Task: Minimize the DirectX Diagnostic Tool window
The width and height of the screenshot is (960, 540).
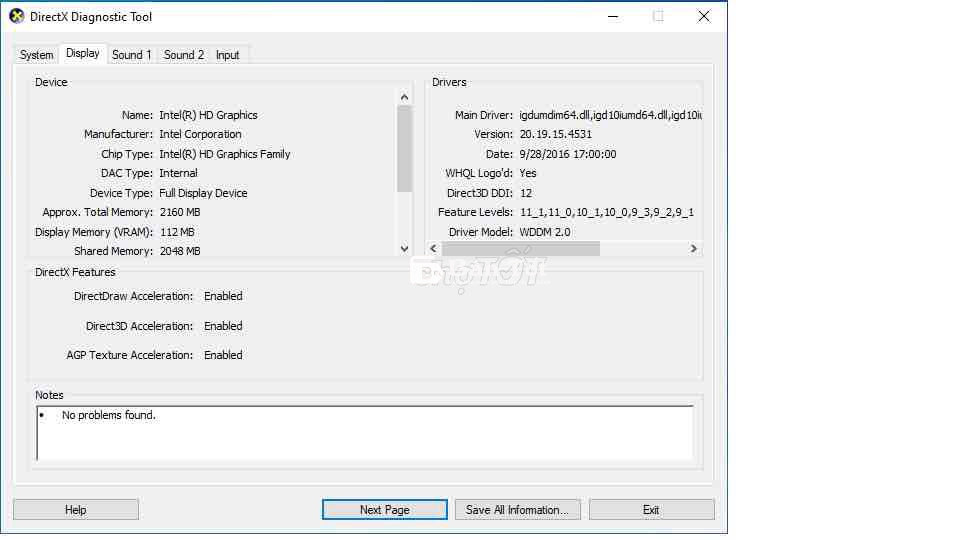Action: pyautogui.click(x=613, y=17)
